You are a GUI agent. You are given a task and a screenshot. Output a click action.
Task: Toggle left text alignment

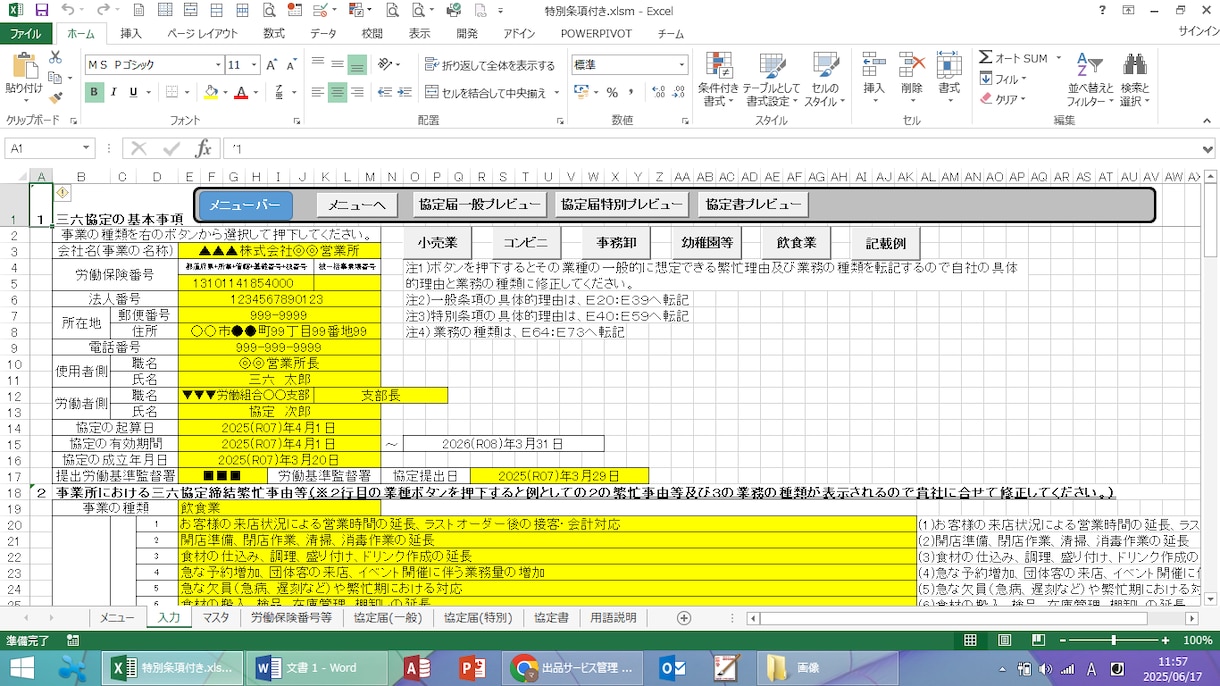click(317, 93)
